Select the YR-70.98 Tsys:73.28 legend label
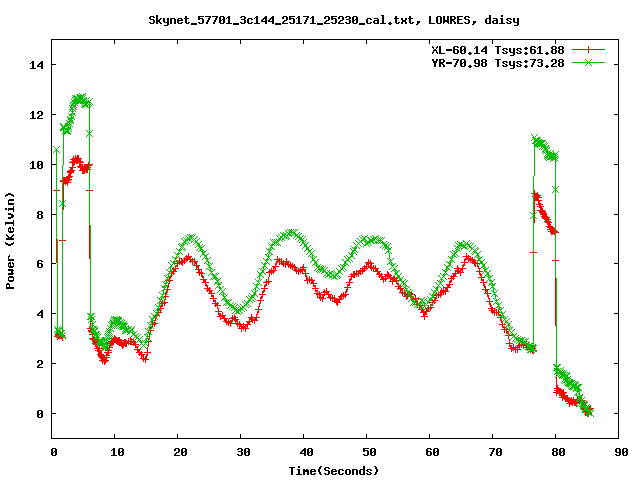This screenshot has width=640, height=480. click(498, 63)
